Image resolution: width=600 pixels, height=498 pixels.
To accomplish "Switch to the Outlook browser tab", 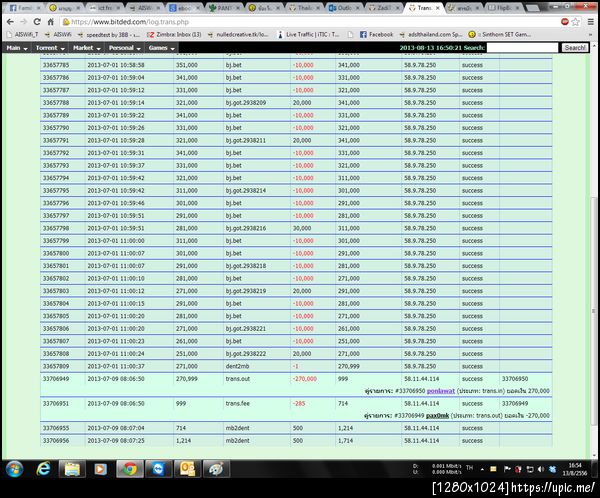I will coord(344,8).
